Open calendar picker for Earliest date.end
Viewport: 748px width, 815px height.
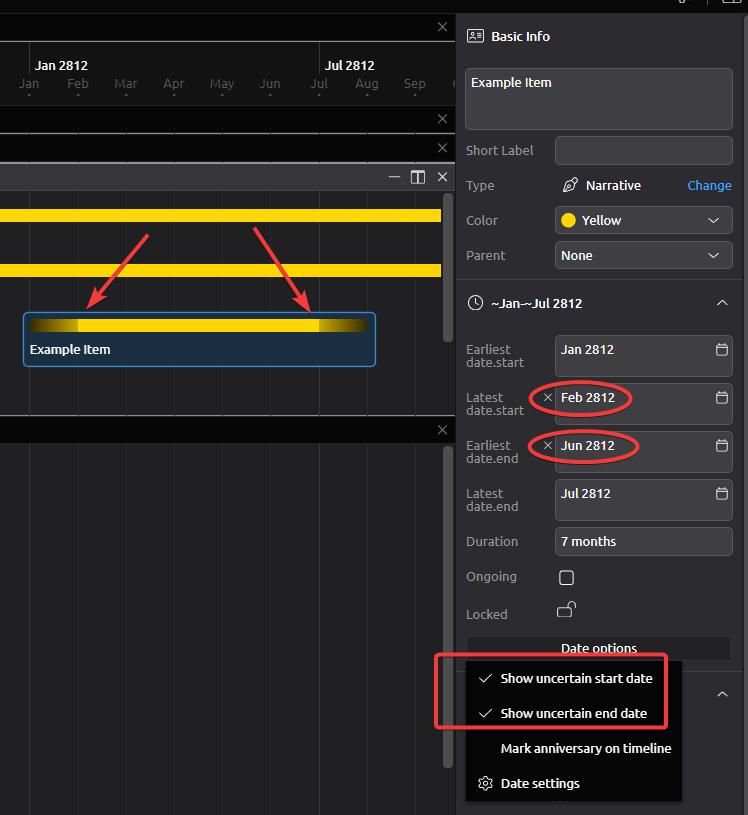722,446
